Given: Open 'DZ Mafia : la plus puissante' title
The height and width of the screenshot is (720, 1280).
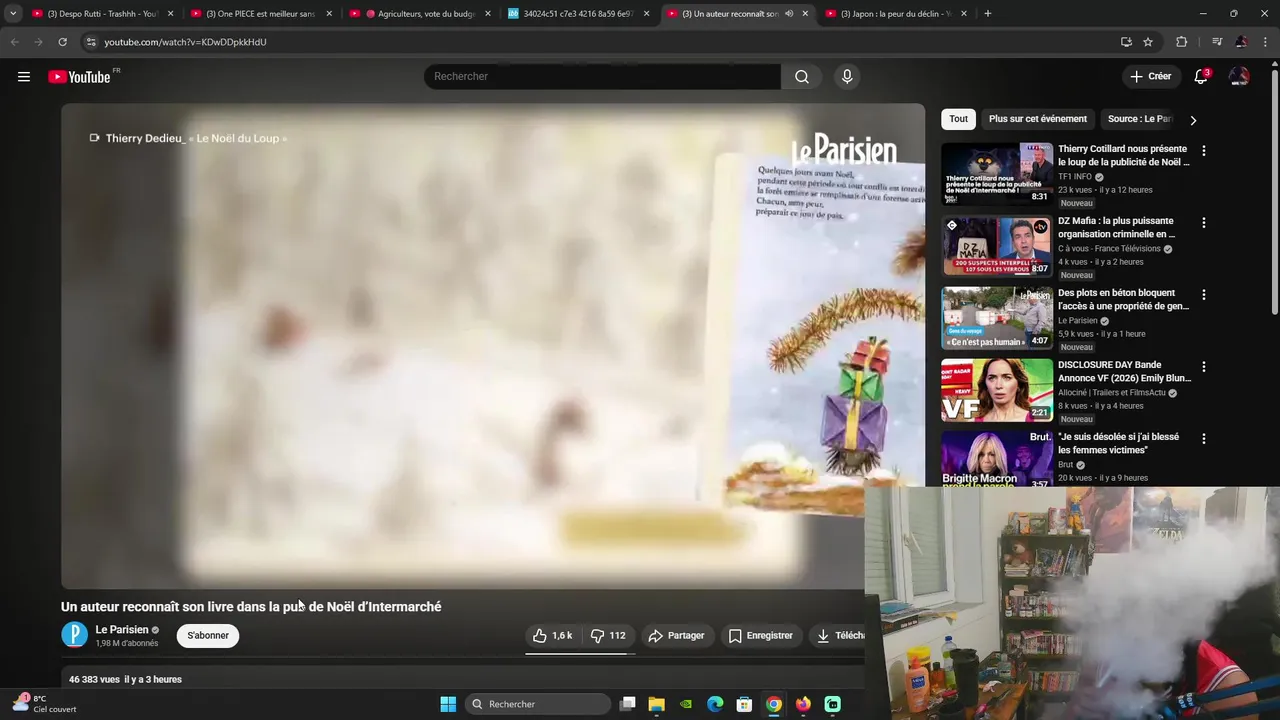Looking at the screenshot, I should [x=1116, y=227].
